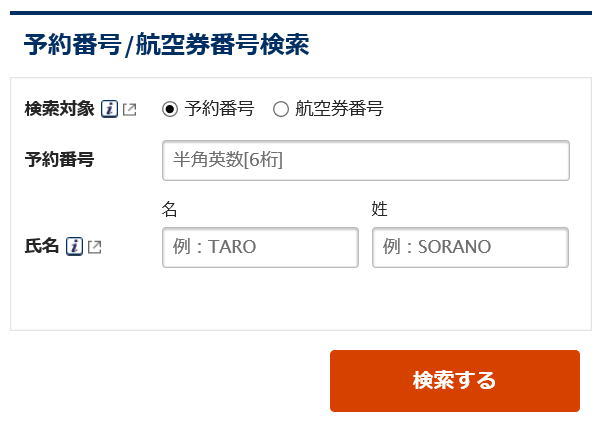The image size is (605, 428).
Task: Click the last name field showing 例：SORANO
Action: [x=470, y=247]
